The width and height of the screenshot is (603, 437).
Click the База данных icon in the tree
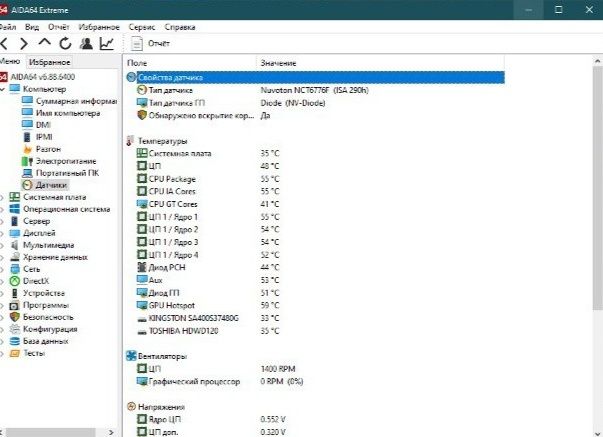(15, 341)
